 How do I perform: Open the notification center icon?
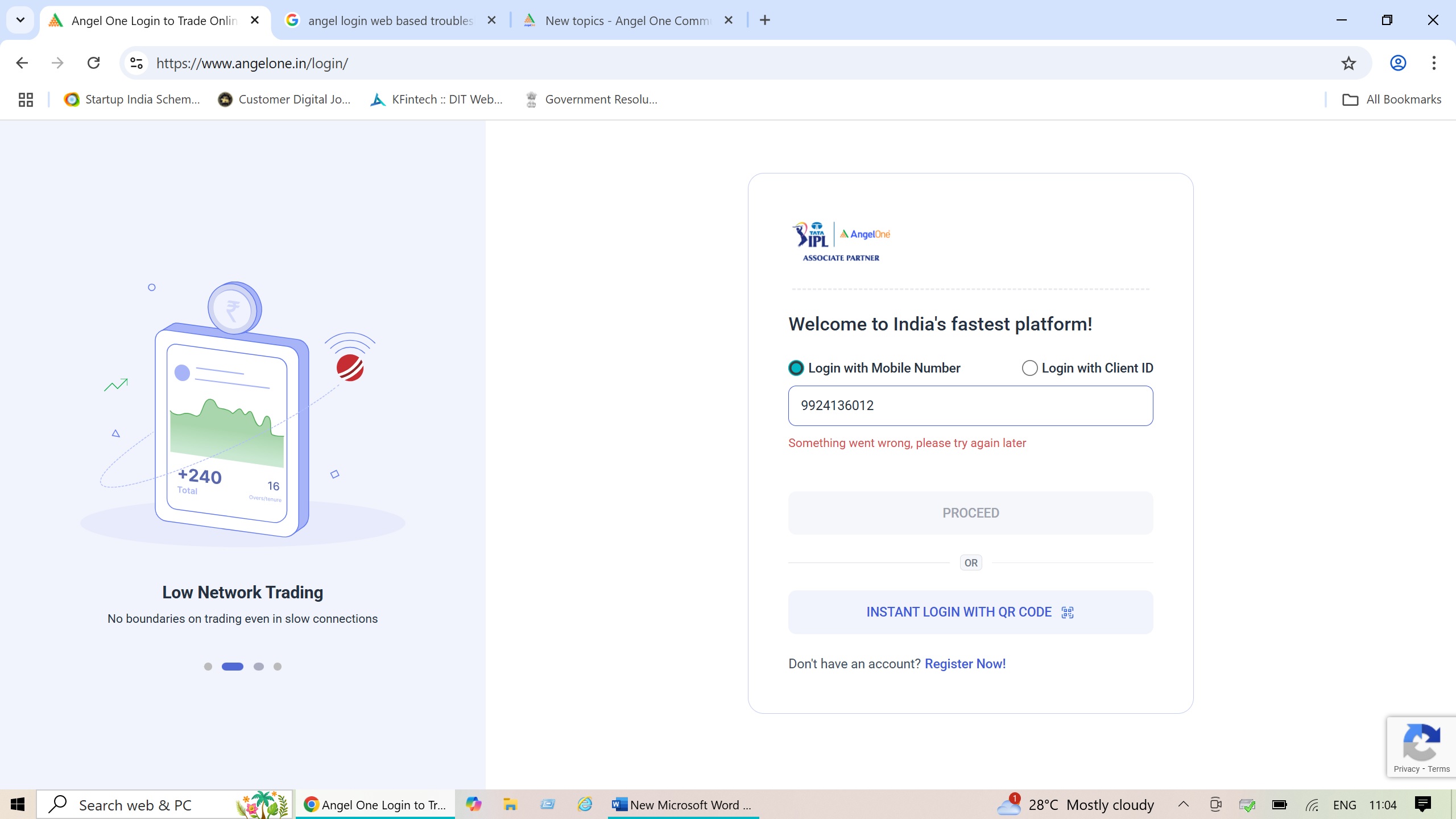pyautogui.click(x=1422, y=804)
